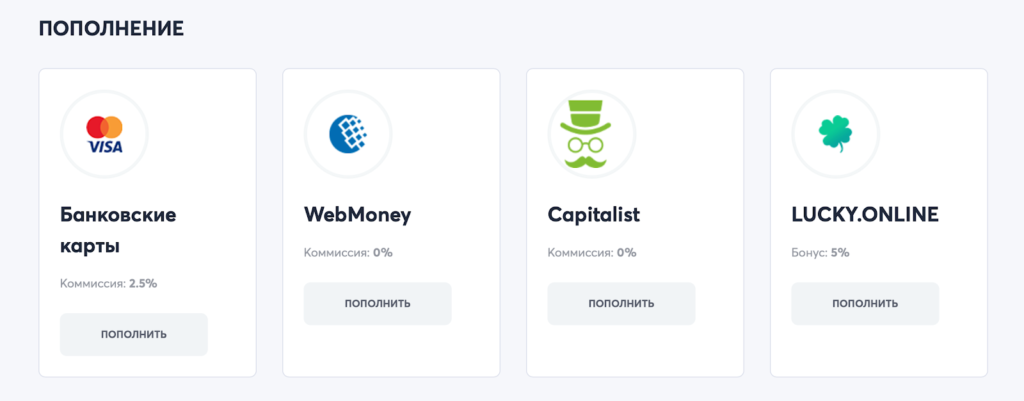Click the LUCKY.ONLINE title
1024x401 pixels.
865,215
